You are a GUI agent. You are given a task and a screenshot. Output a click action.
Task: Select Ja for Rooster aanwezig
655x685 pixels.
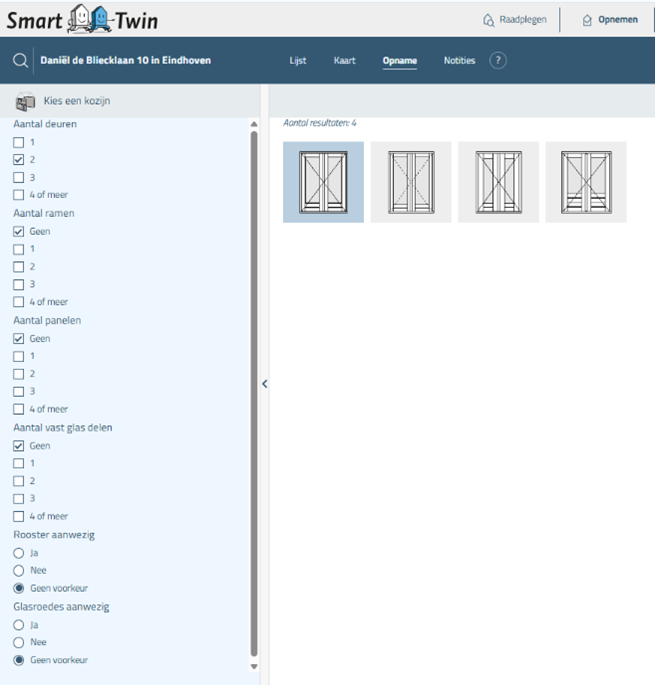click(x=18, y=553)
